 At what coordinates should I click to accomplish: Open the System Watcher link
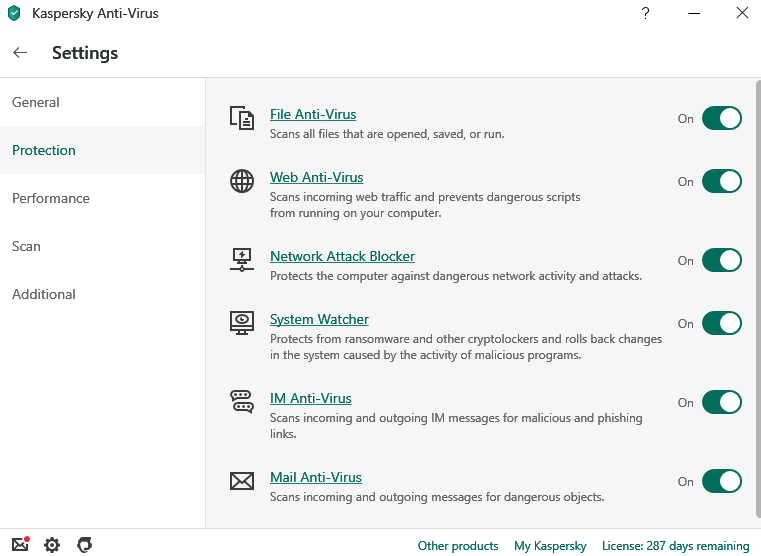point(319,320)
